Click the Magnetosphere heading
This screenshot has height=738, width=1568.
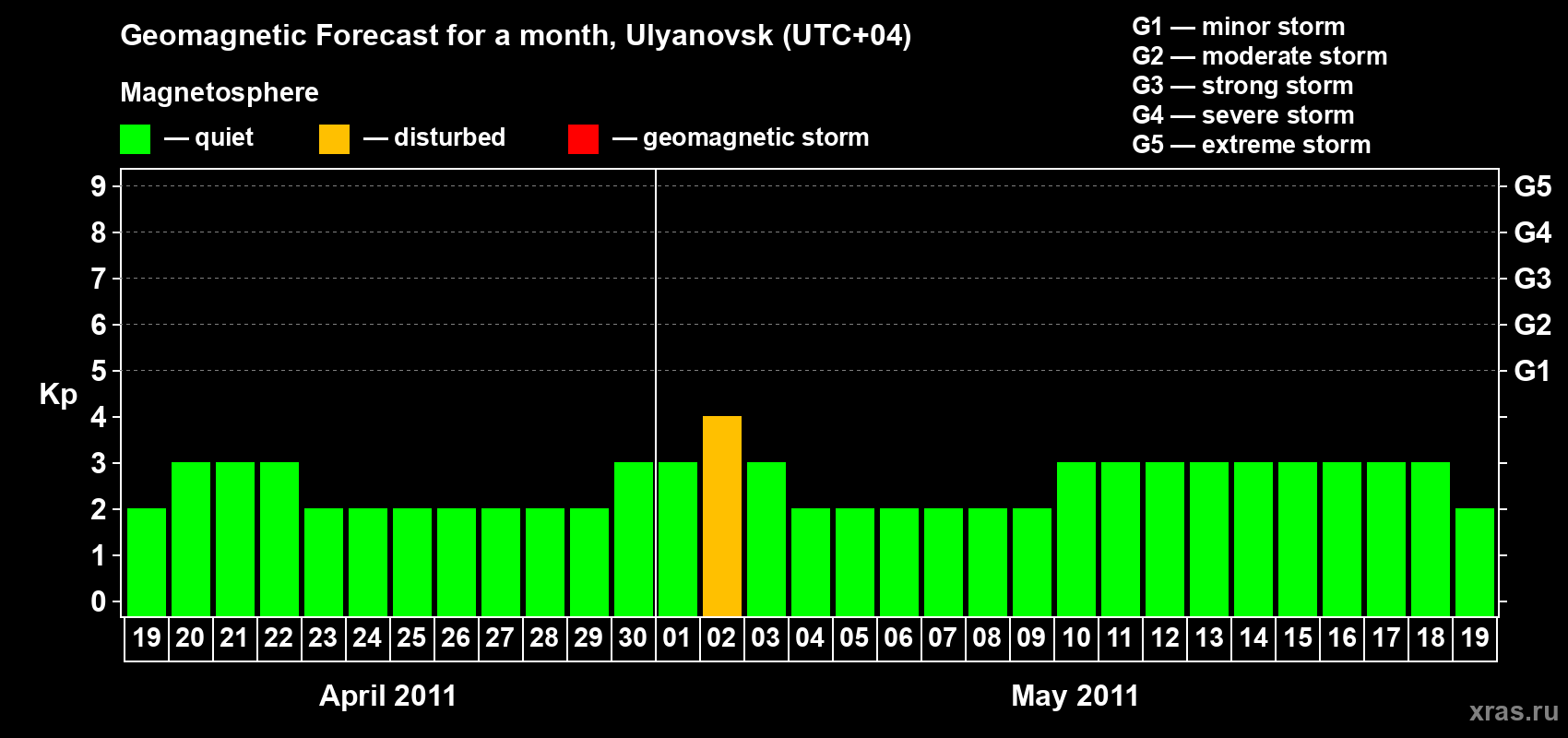click(220, 92)
